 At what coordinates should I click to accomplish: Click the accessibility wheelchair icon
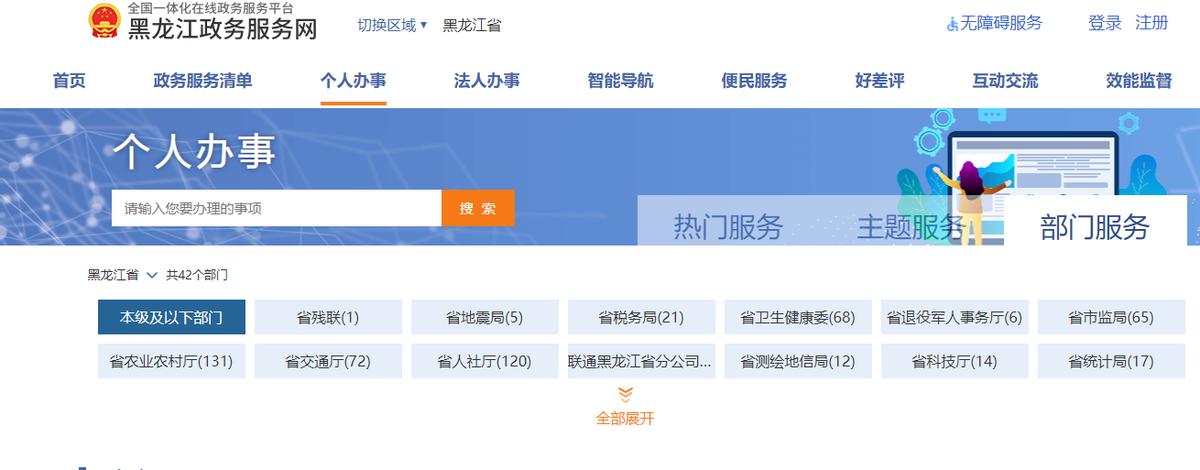[952, 24]
